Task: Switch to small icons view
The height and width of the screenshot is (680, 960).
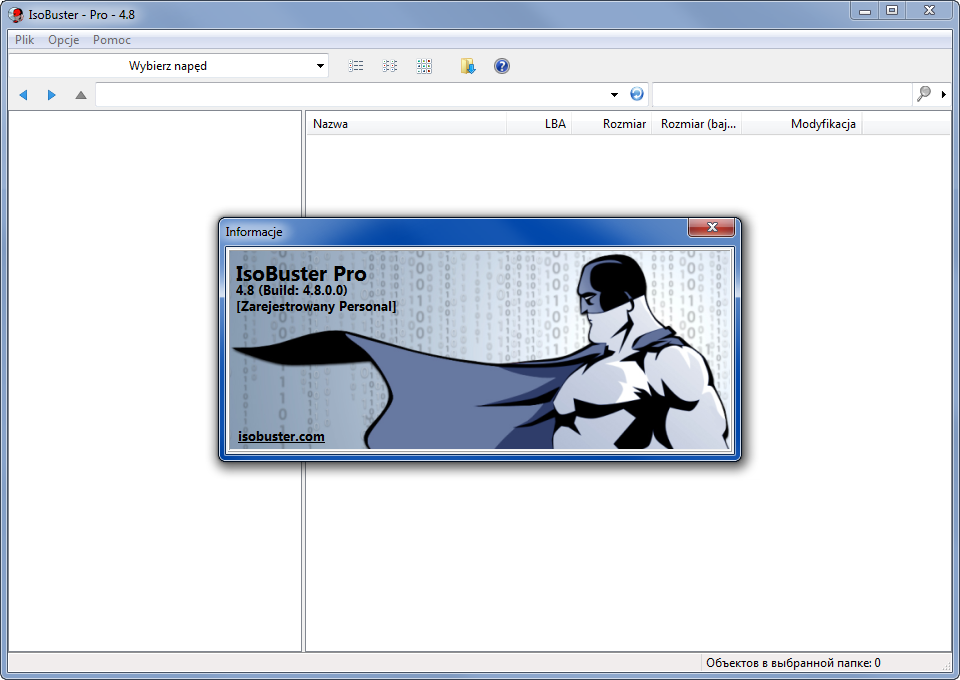Action: [x=389, y=66]
